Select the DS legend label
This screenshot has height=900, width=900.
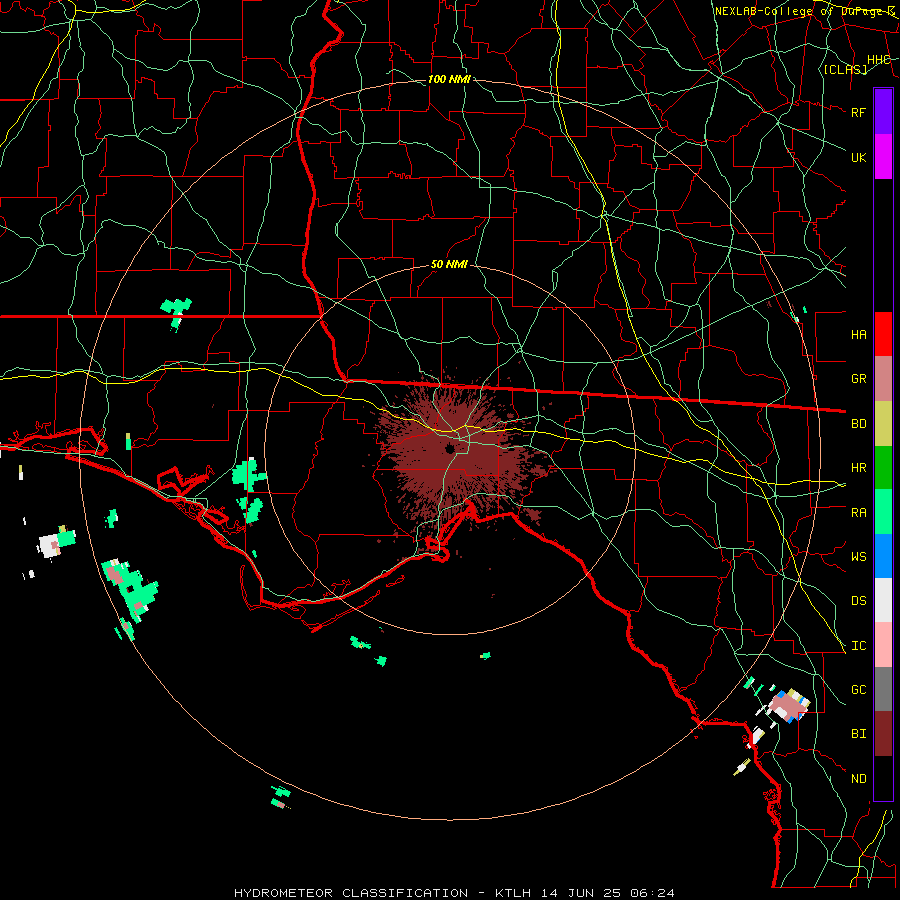859,600
